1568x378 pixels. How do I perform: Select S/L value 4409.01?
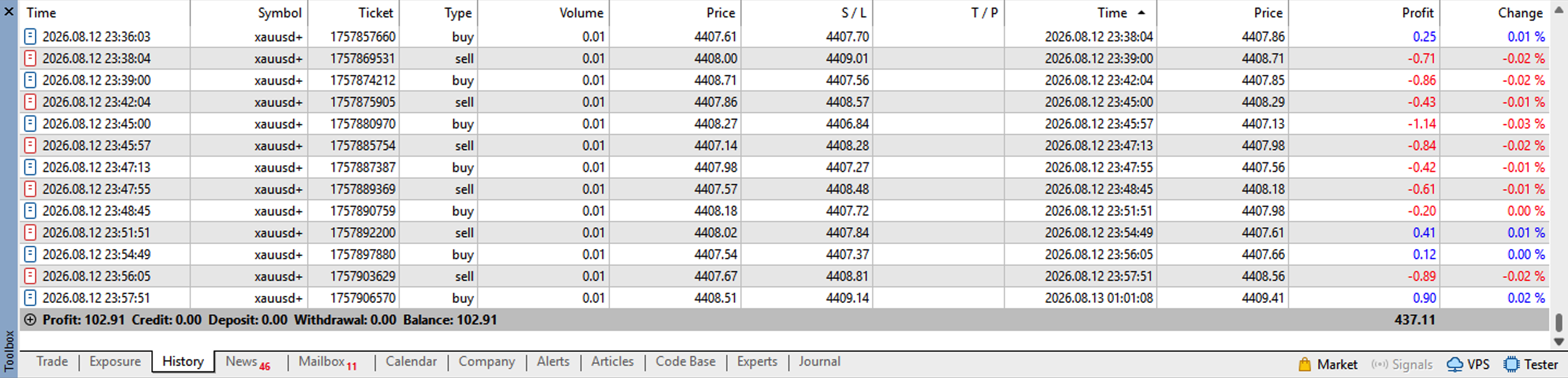847,58
